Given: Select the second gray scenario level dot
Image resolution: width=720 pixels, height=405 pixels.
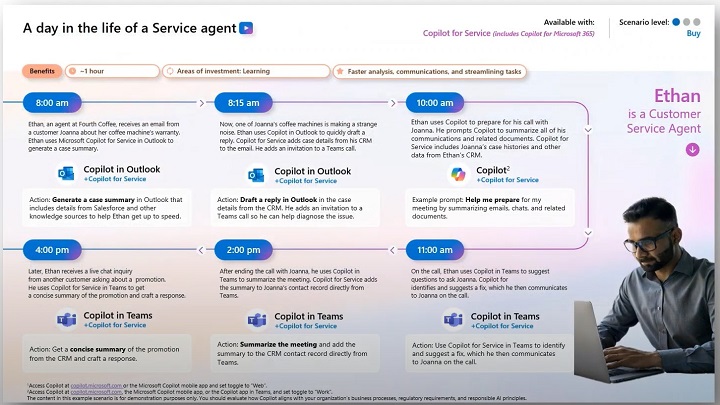Looking at the screenshot, I should click(x=686, y=20).
